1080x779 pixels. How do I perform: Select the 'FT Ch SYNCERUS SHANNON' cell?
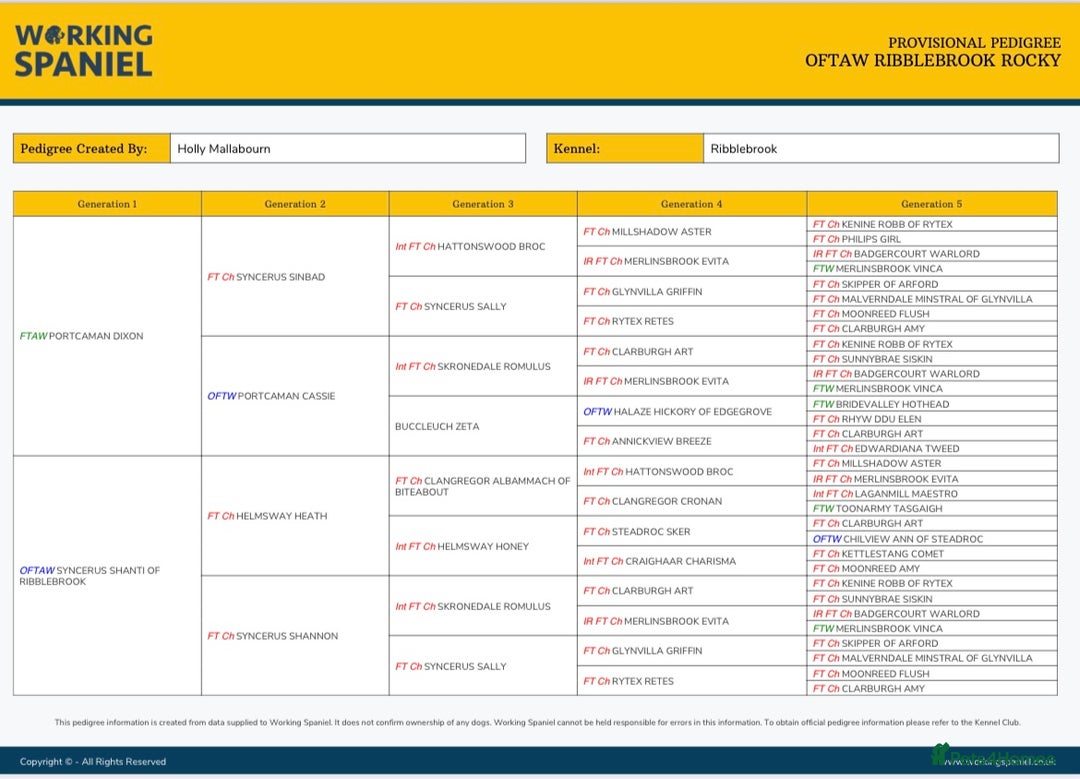click(295, 636)
